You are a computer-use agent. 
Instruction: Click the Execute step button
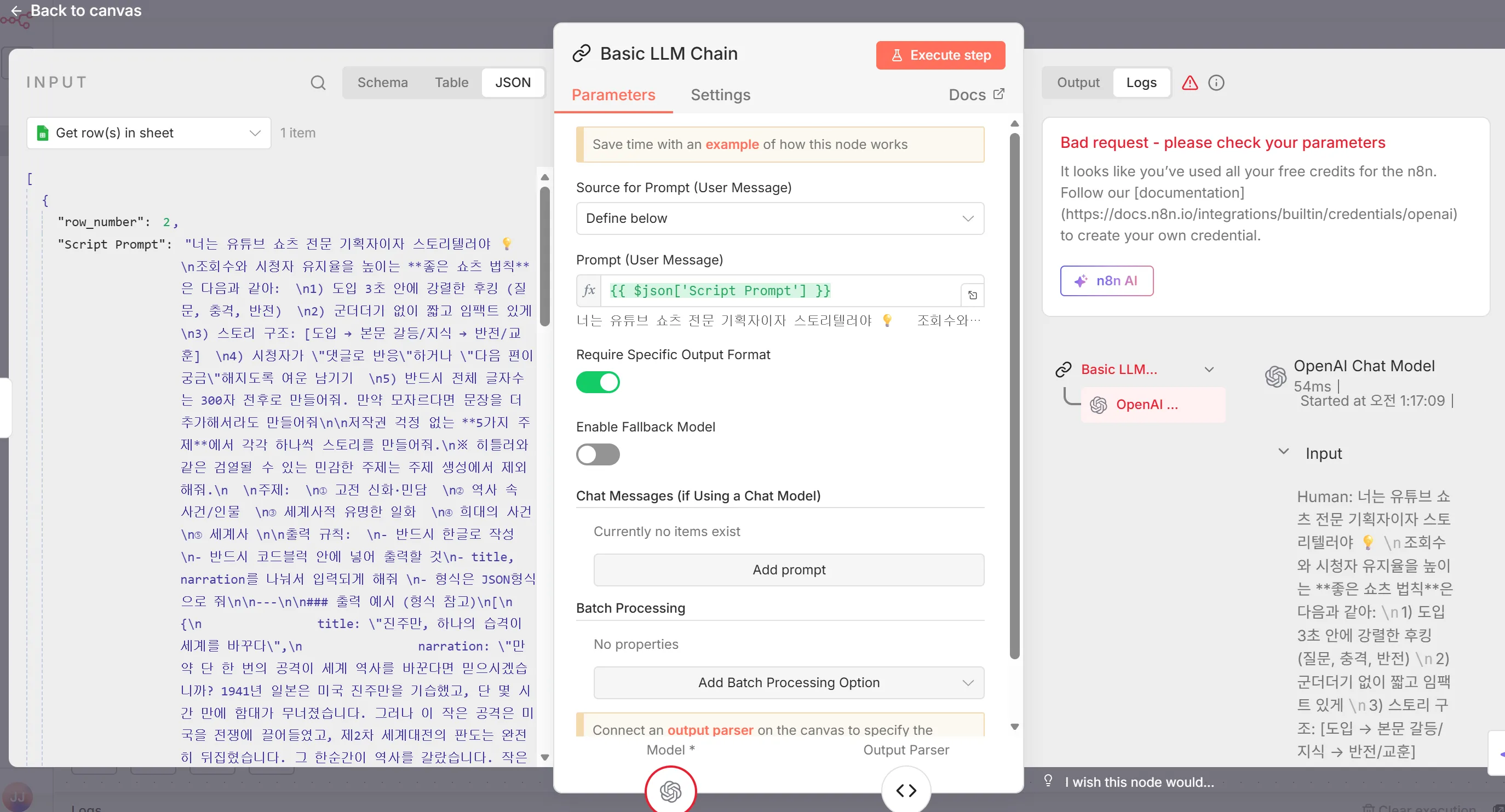pyautogui.click(x=940, y=55)
